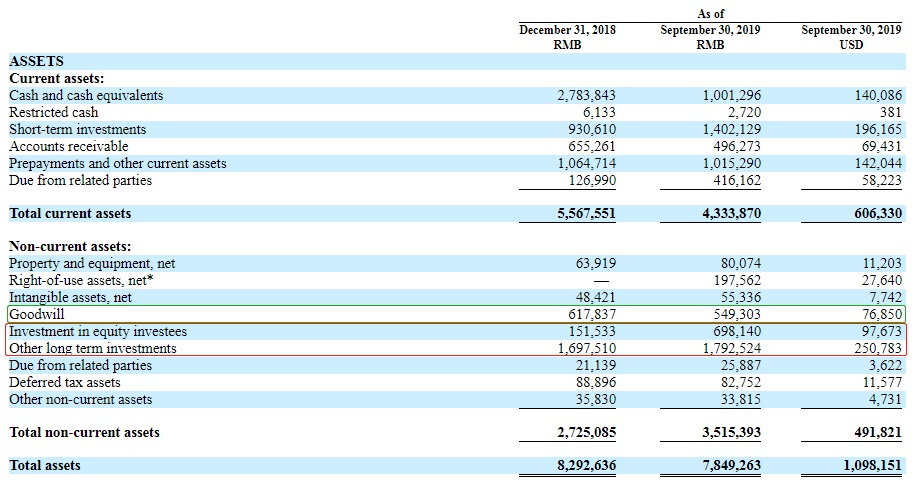The height and width of the screenshot is (482, 916).
Task: Click the Restricted cash row label
Action: pos(54,113)
